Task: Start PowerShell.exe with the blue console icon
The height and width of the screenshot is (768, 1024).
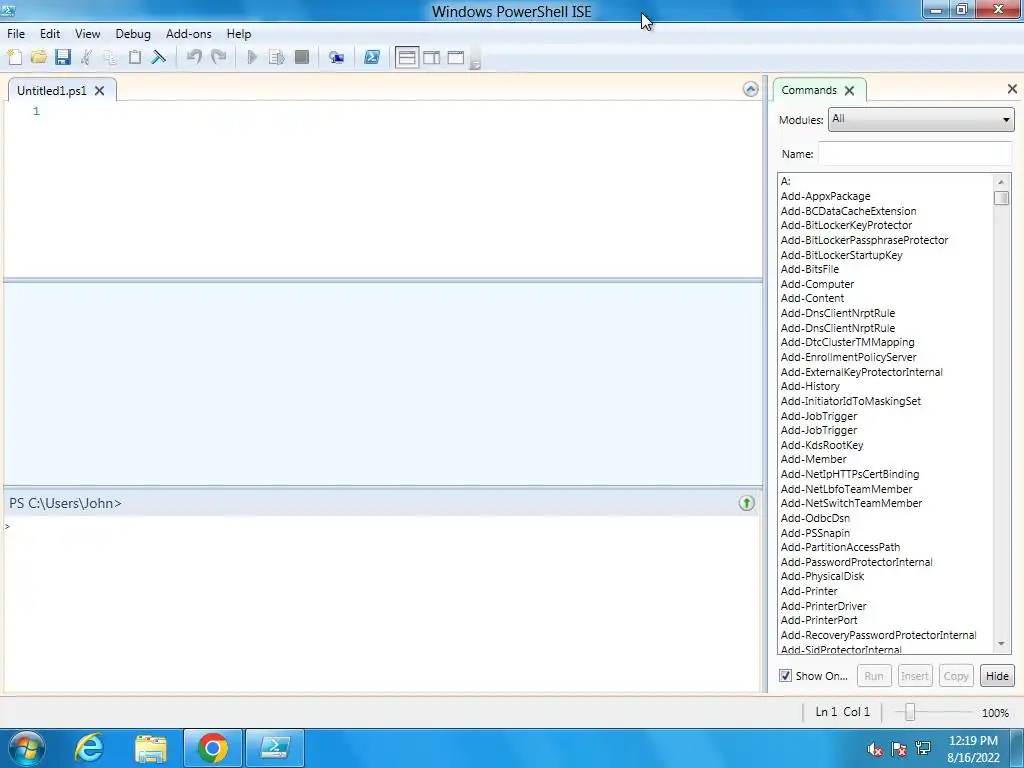Action: coord(372,57)
